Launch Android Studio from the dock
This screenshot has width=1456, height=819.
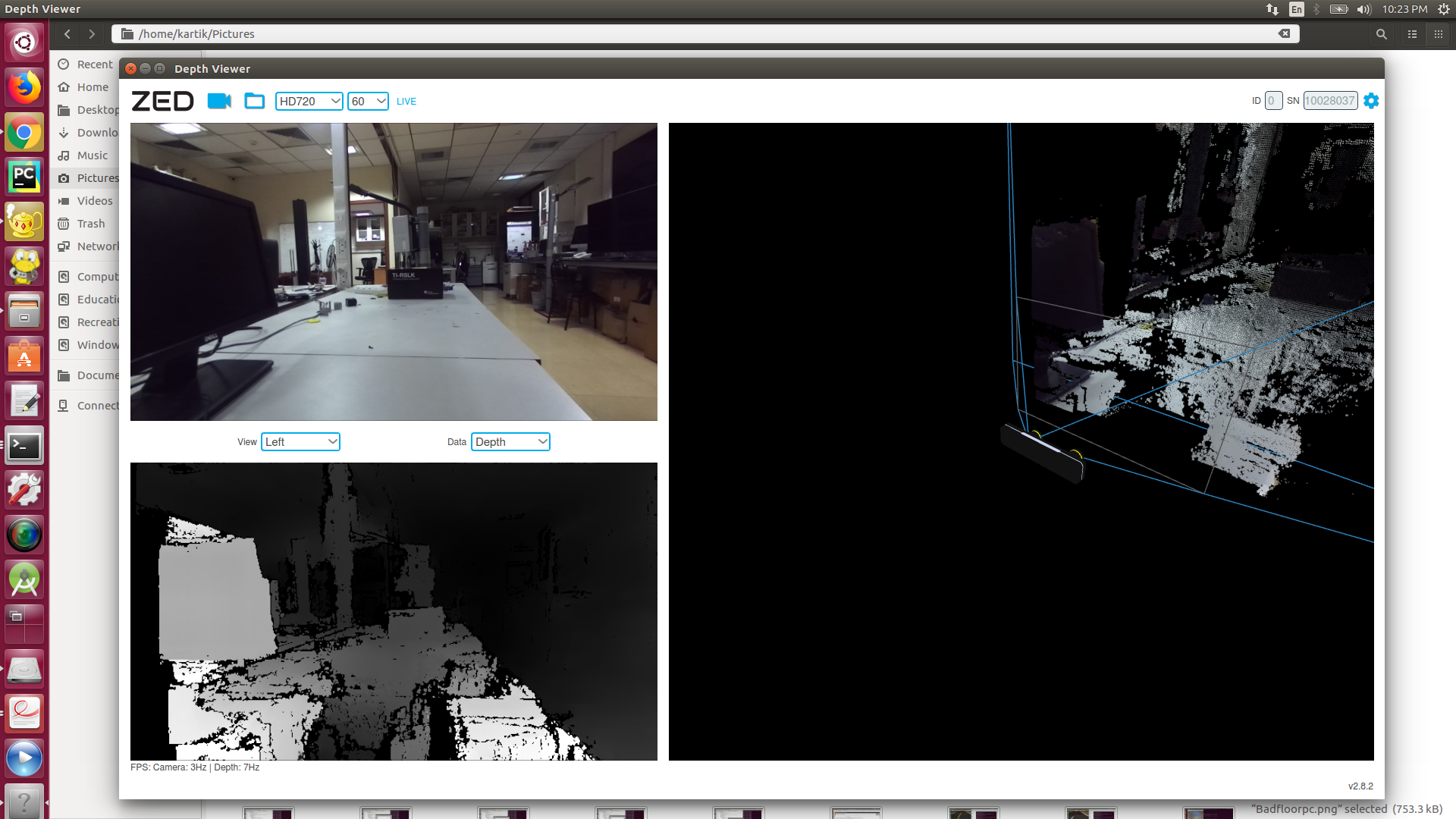pos(24,580)
